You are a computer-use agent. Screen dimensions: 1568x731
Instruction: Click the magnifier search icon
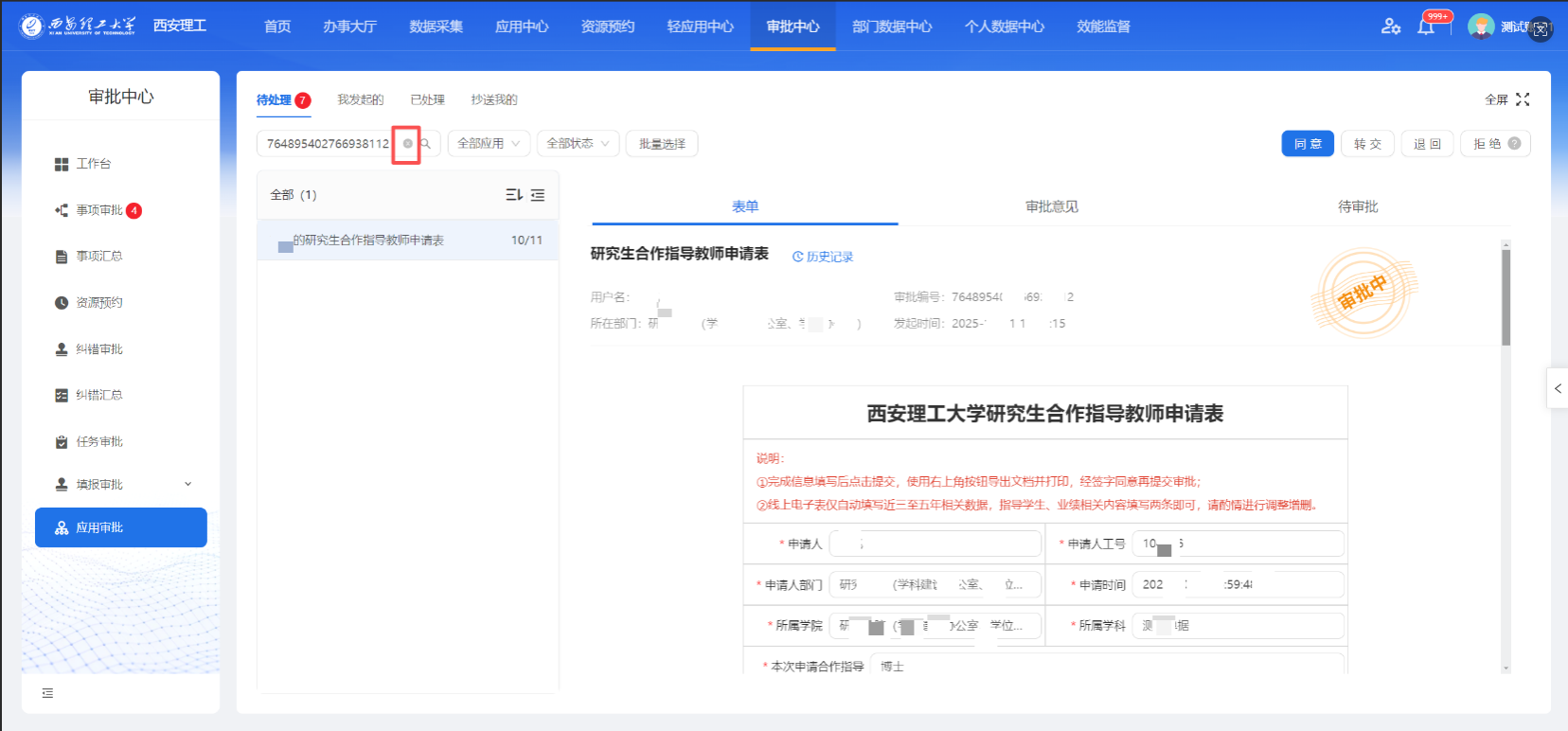[426, 144]
